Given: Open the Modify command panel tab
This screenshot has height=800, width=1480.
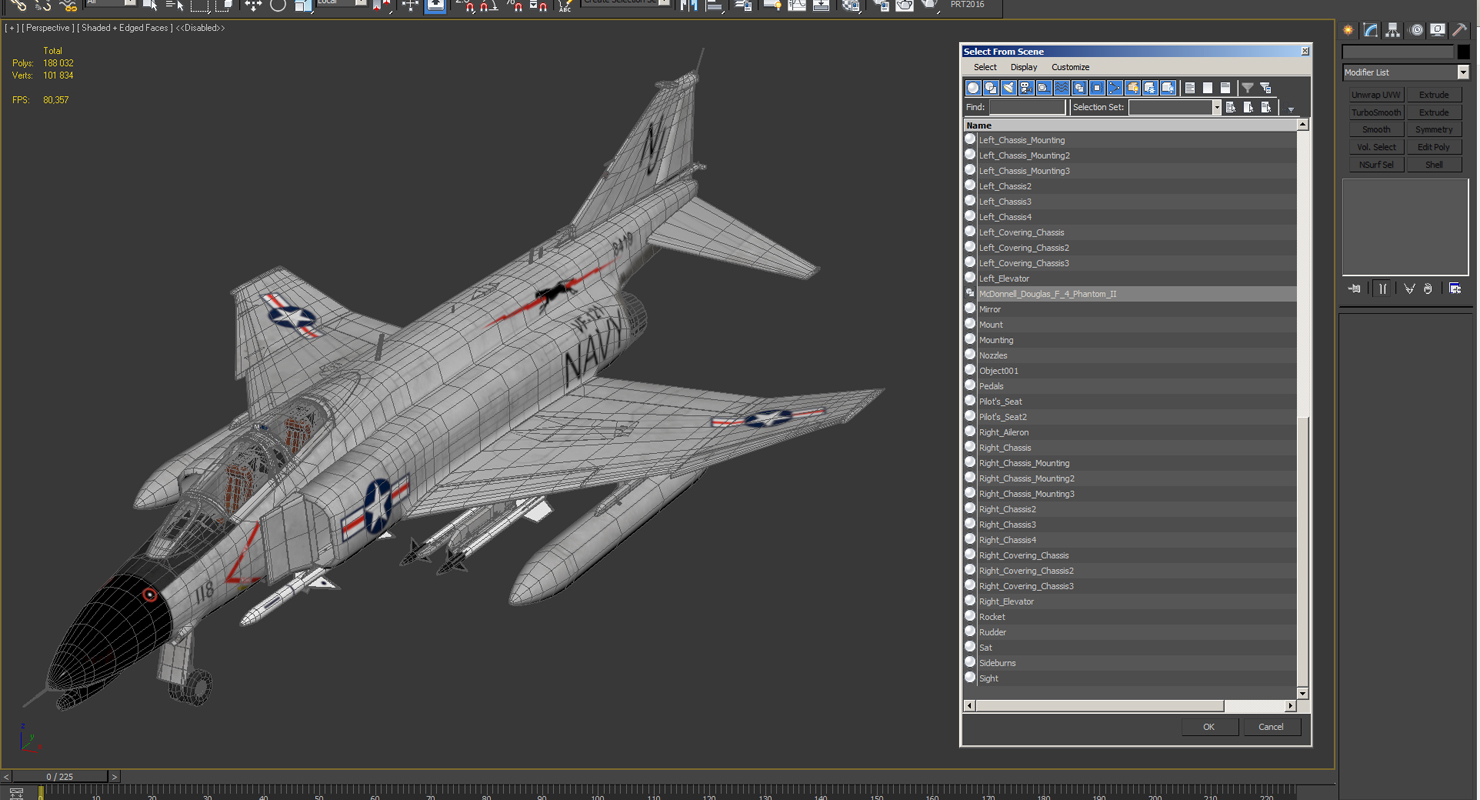Looking at the screenshot, I should click(1370, 30).
